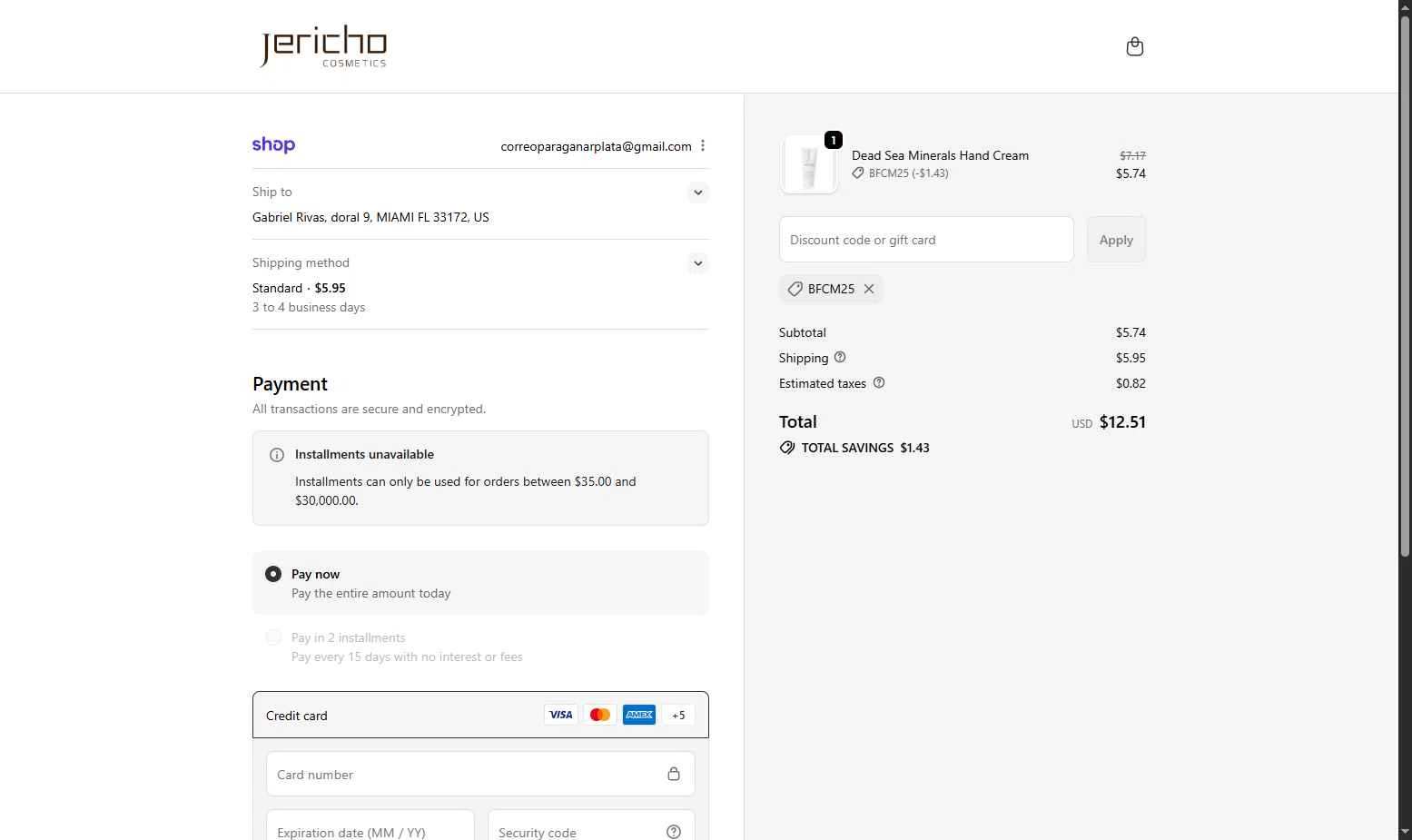Image resolution: width=1412 pixels, height=840 pixels.
Task: Click the Shop Pay logo
Action: tap(273, 144)
